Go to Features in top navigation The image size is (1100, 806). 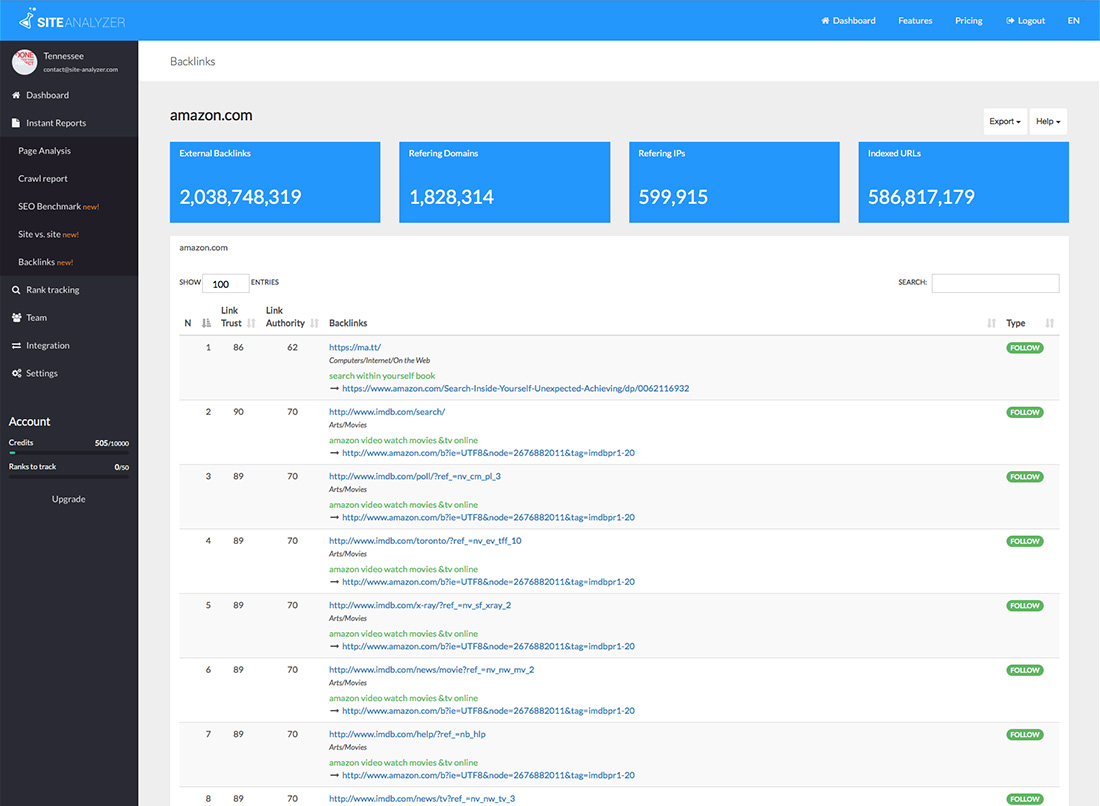point(915,20)
